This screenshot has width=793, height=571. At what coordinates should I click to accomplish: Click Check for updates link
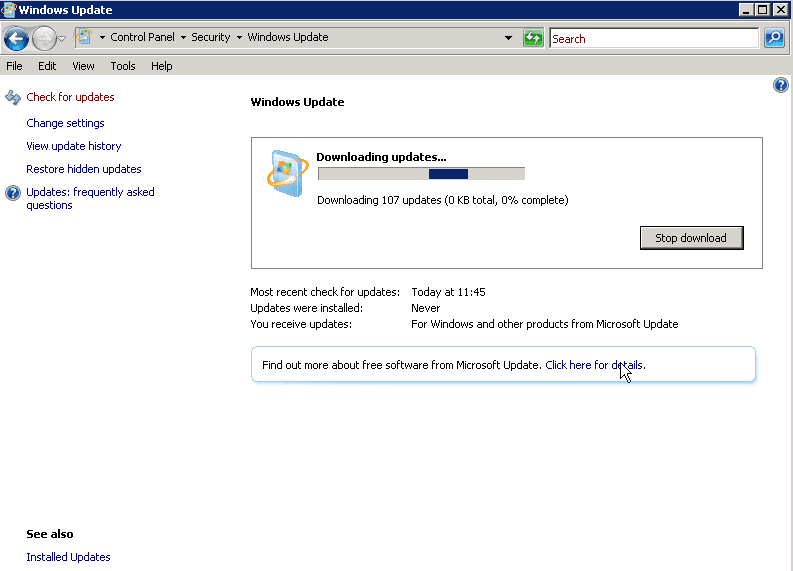coord(70,97)
